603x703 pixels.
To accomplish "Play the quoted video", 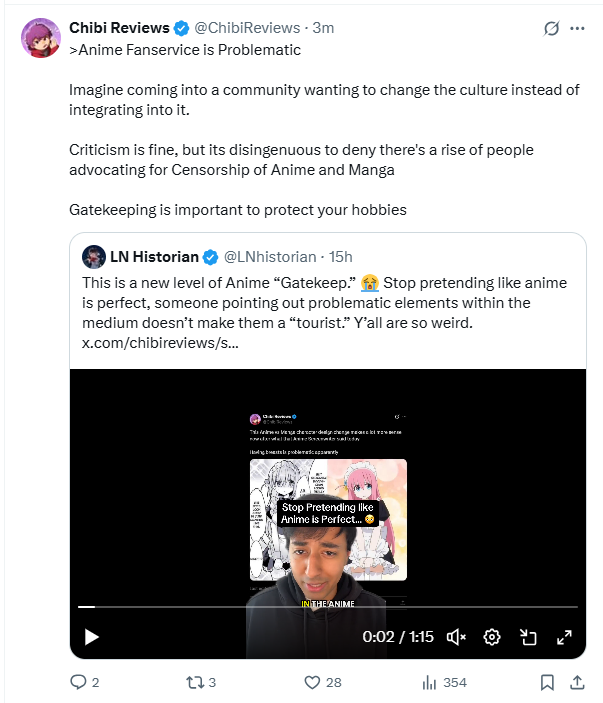I will (x=91, y=637).
